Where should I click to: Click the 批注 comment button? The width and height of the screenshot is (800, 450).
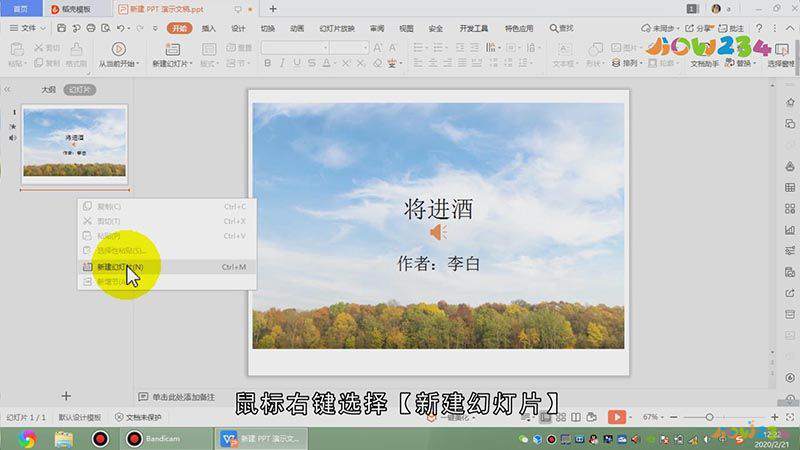(731, 28)
